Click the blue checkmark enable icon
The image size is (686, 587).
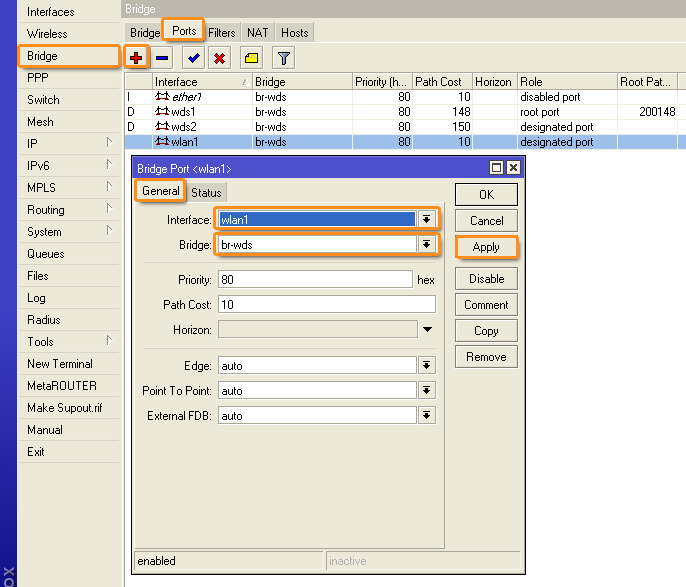click(194, 59)
